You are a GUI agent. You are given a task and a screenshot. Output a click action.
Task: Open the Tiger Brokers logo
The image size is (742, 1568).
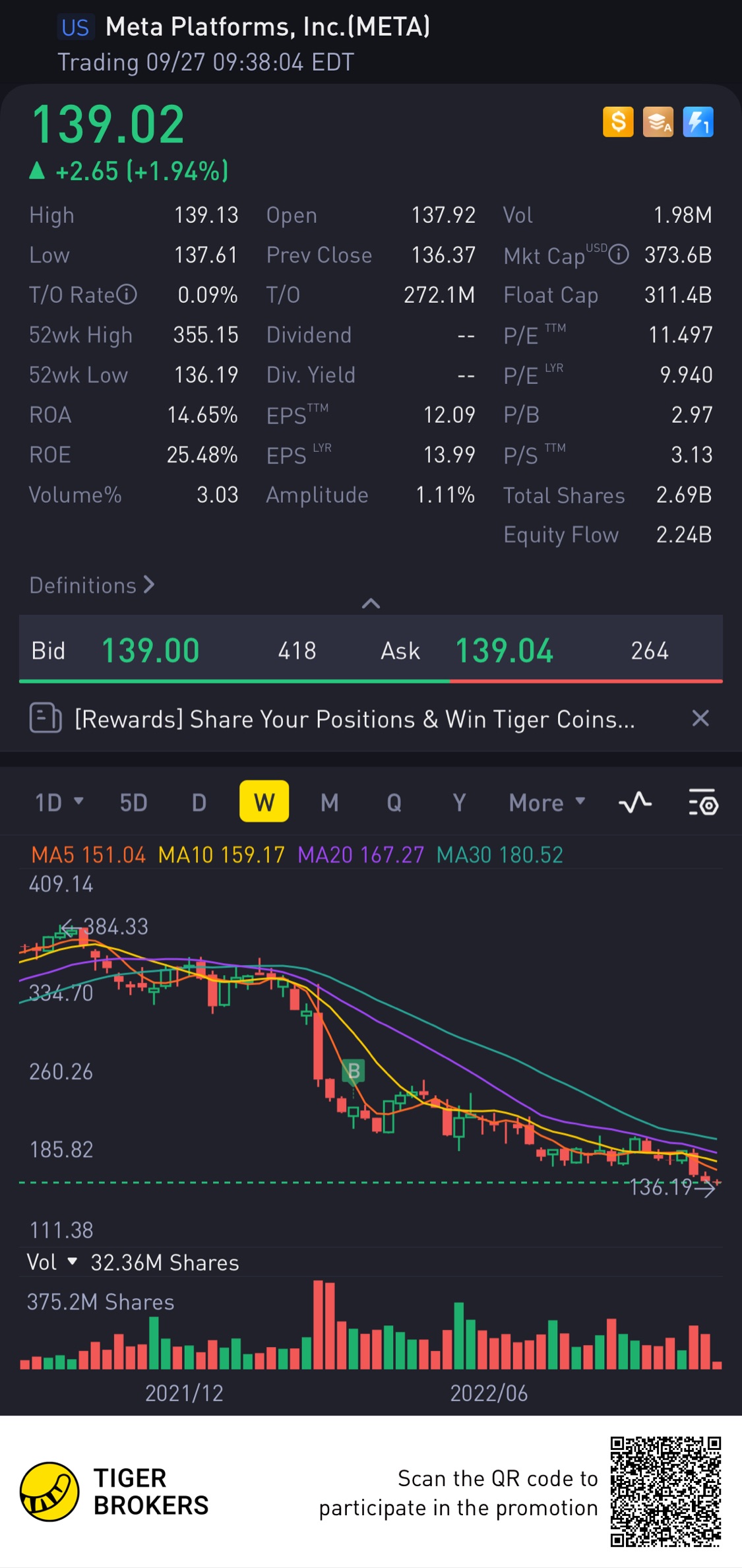coord(115,1492)
